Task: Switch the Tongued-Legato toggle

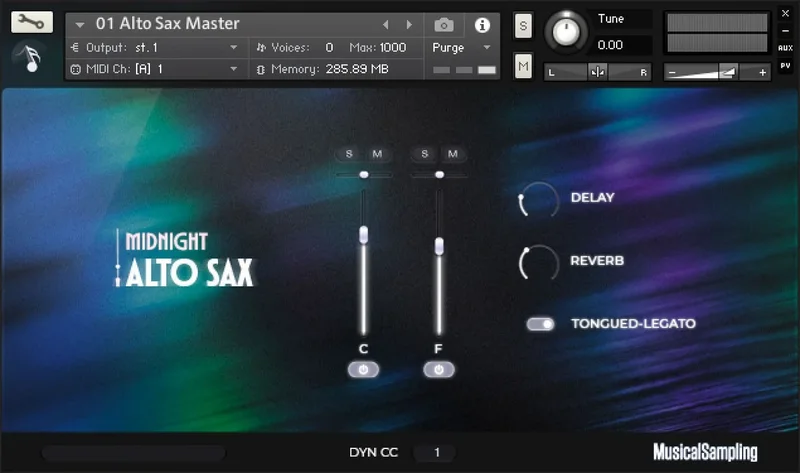Action: coord(540,324)
